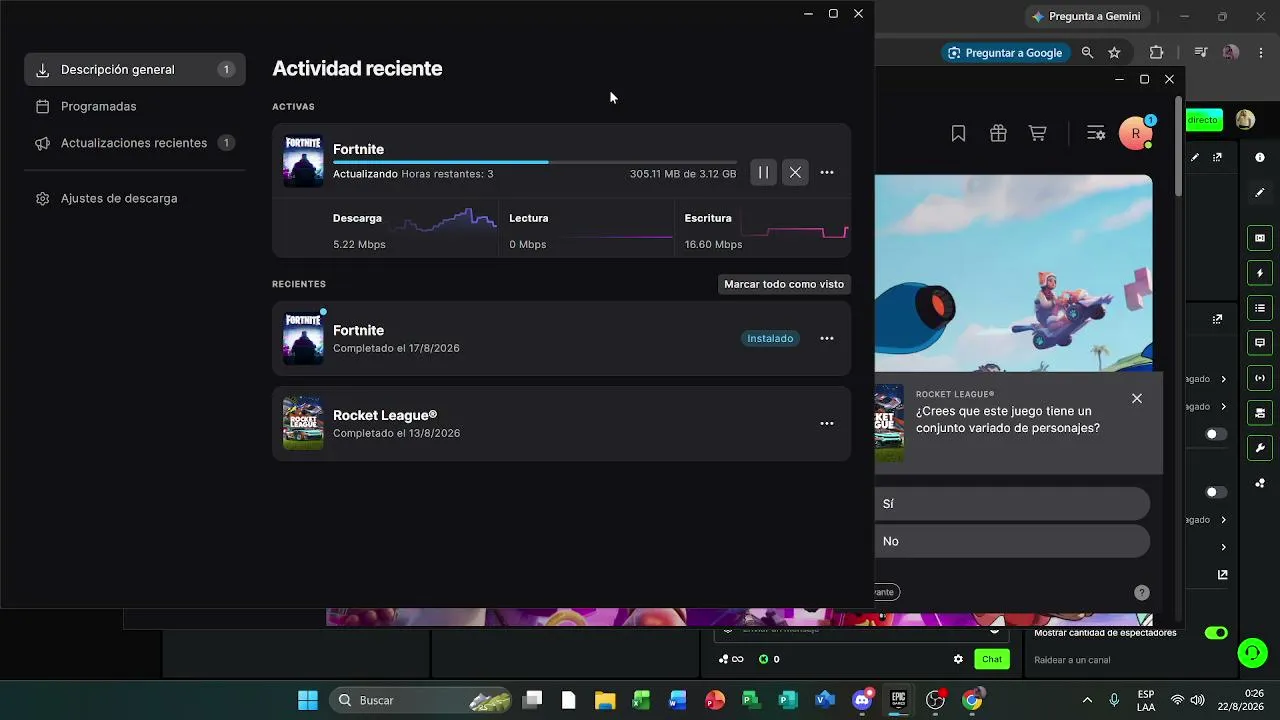The width and height of the screenshot is (1280, 720).
Task: Click Rocket League "Completado el 13/8/2026" text
Action: [396, 434]
